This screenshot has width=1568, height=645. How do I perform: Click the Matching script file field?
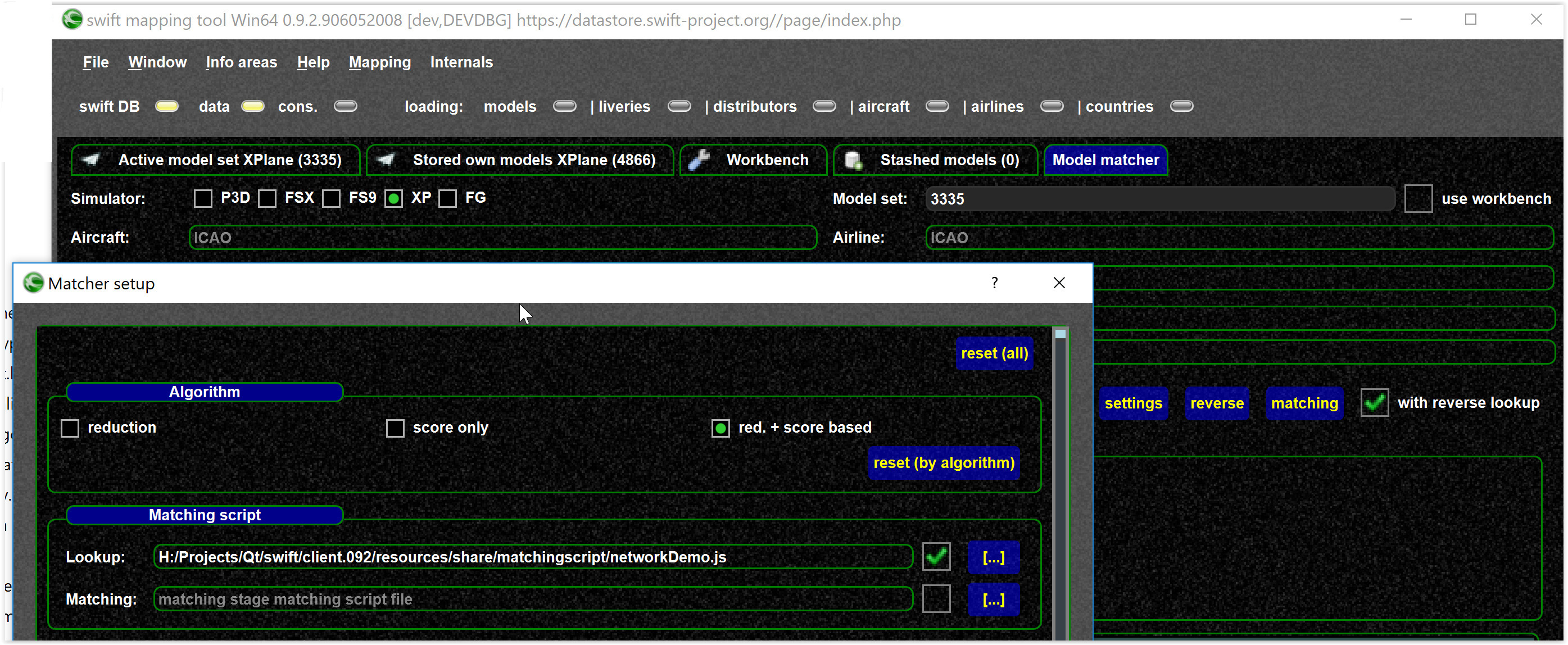click(x=533, y=599)
